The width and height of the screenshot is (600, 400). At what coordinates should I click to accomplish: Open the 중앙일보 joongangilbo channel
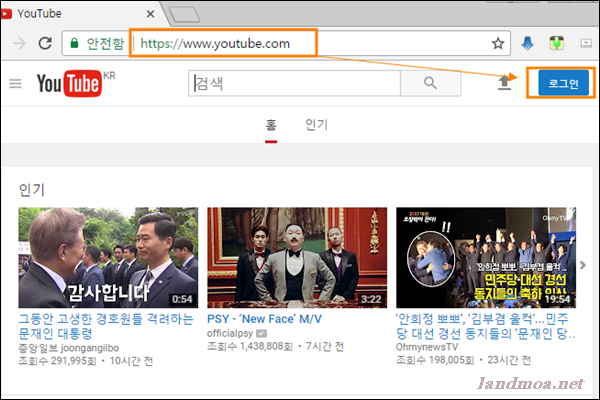[68, 348]
